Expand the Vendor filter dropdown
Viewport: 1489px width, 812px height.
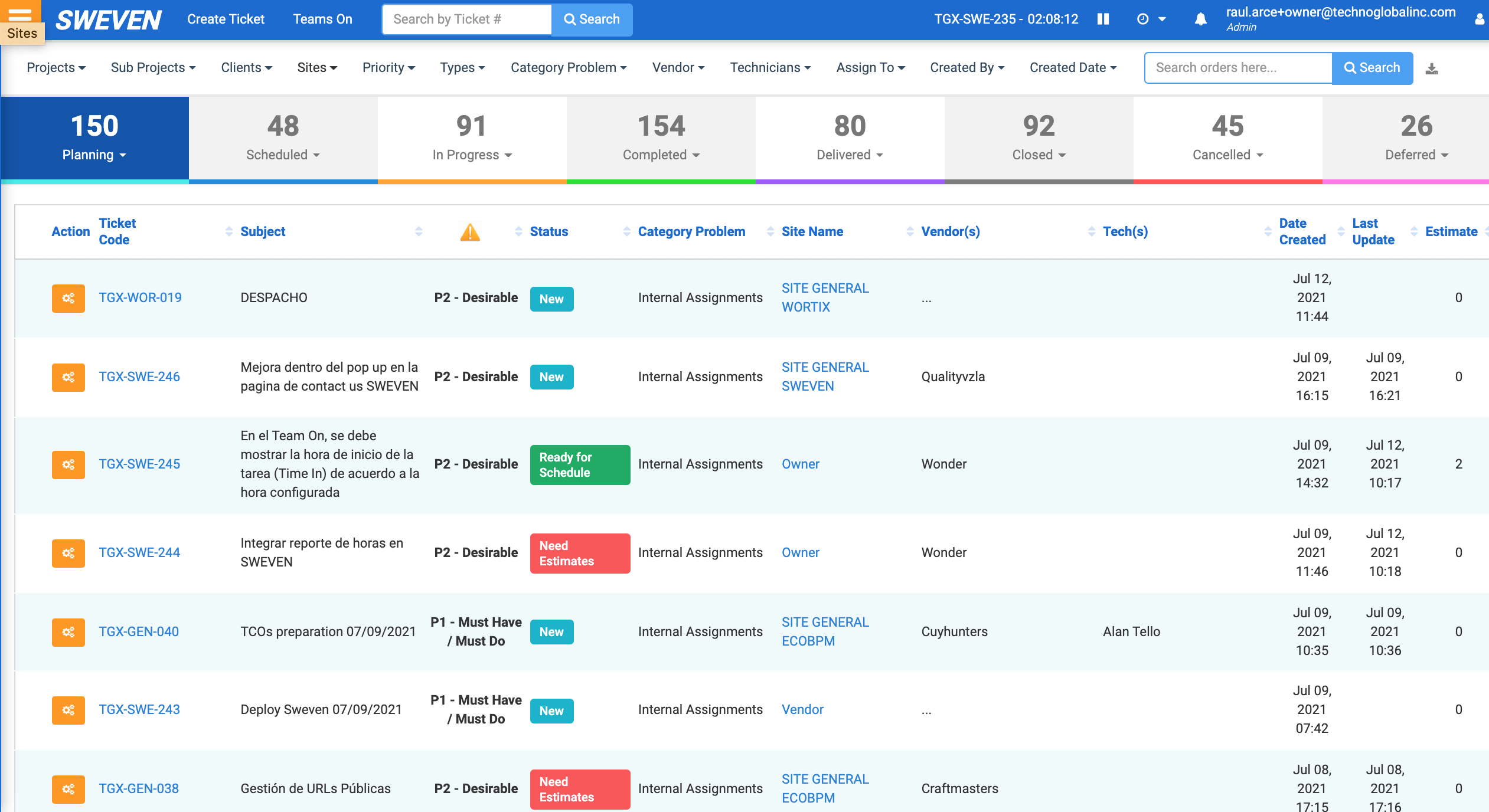tap(678, 68)
